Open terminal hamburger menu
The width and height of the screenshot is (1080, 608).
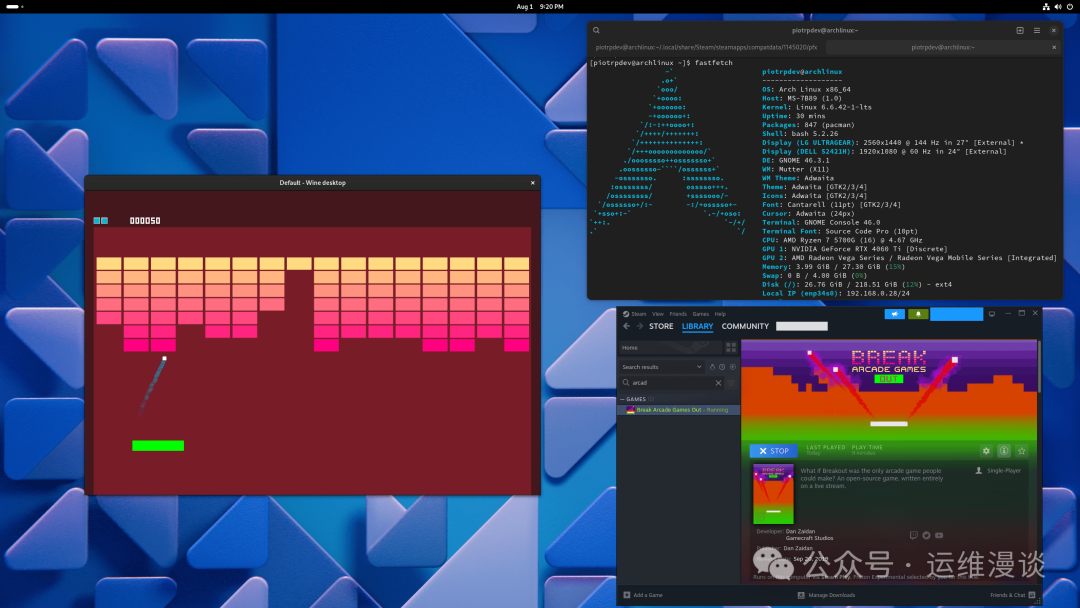[x=1036, y=31]
